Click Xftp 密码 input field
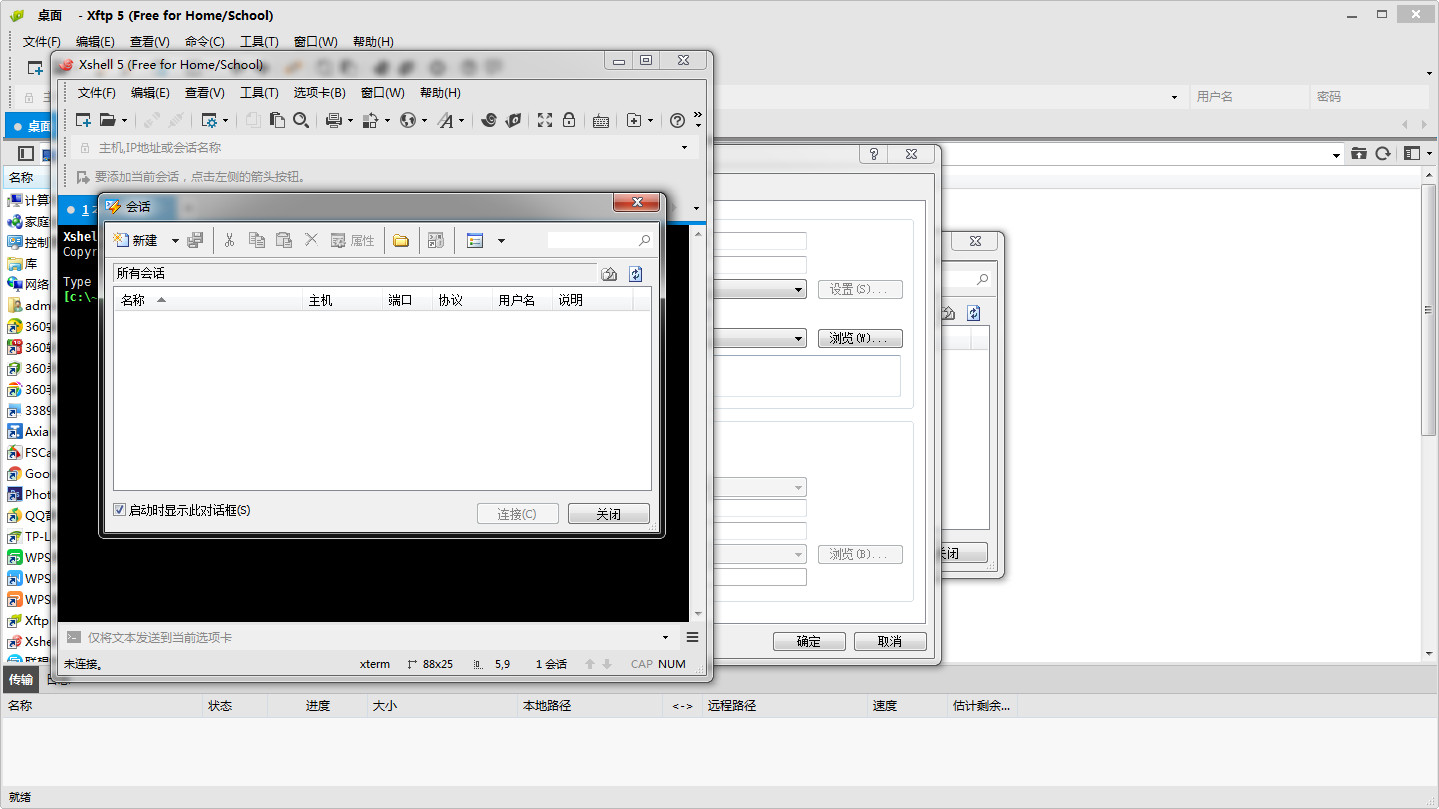1439x809 pixels. pos(1369,97)
